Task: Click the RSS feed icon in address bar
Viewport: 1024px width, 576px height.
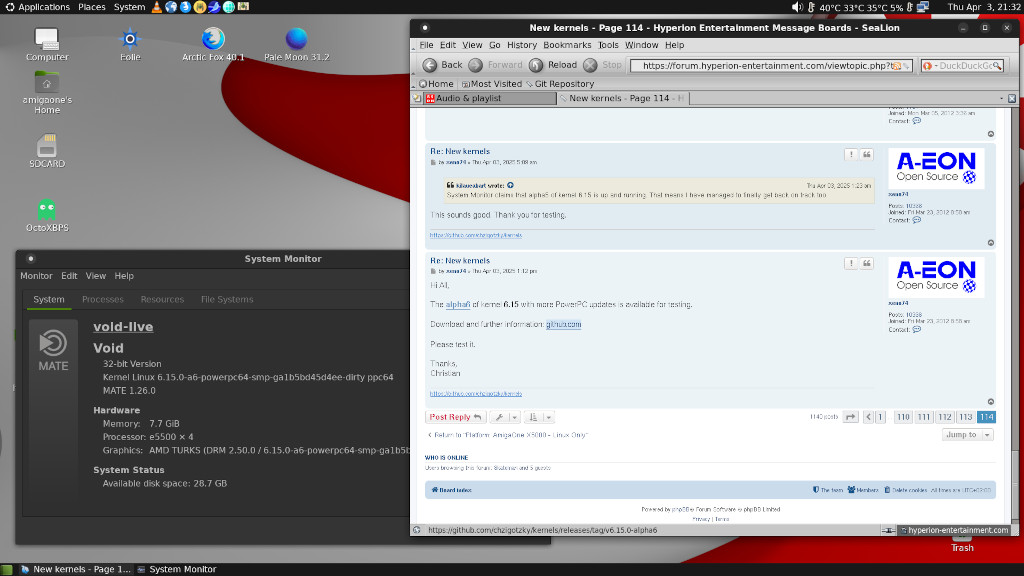Action: [897, 66]
